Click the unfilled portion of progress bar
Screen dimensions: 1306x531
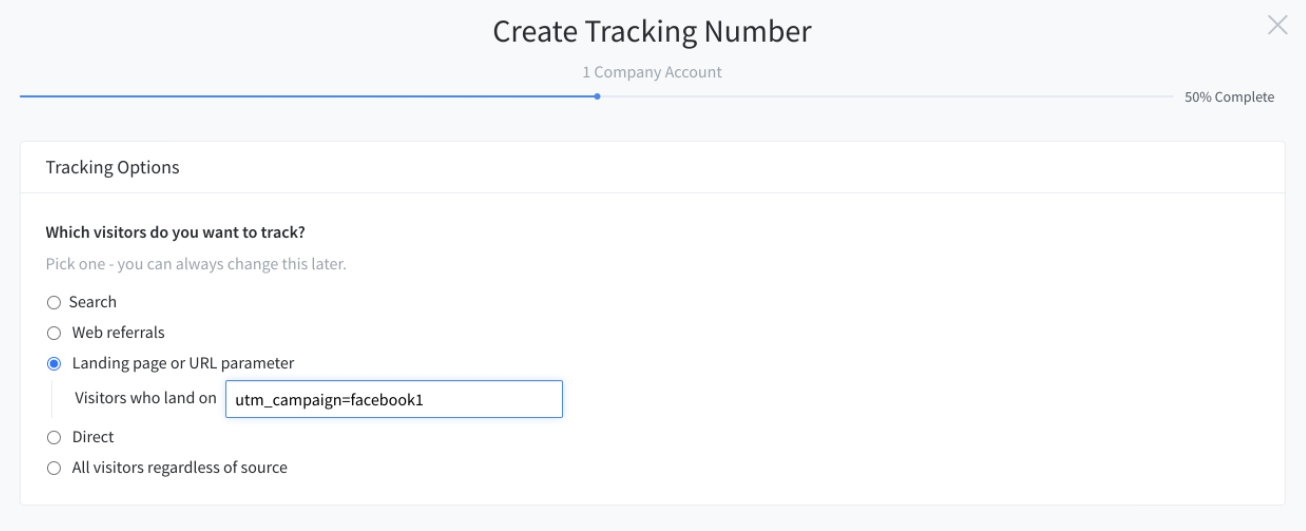pyautogui.click(x=887, y=97)
